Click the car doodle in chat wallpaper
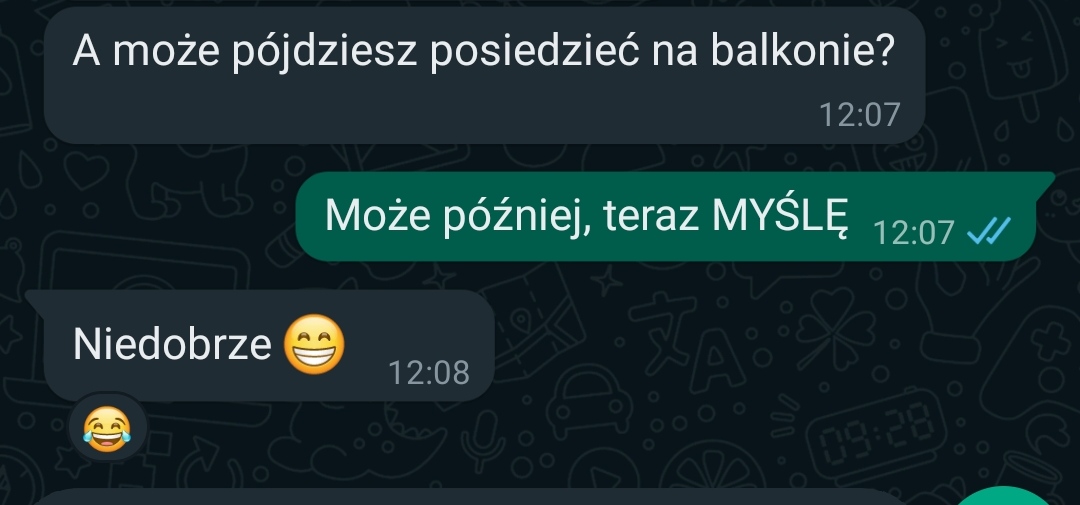 (589, 402)
